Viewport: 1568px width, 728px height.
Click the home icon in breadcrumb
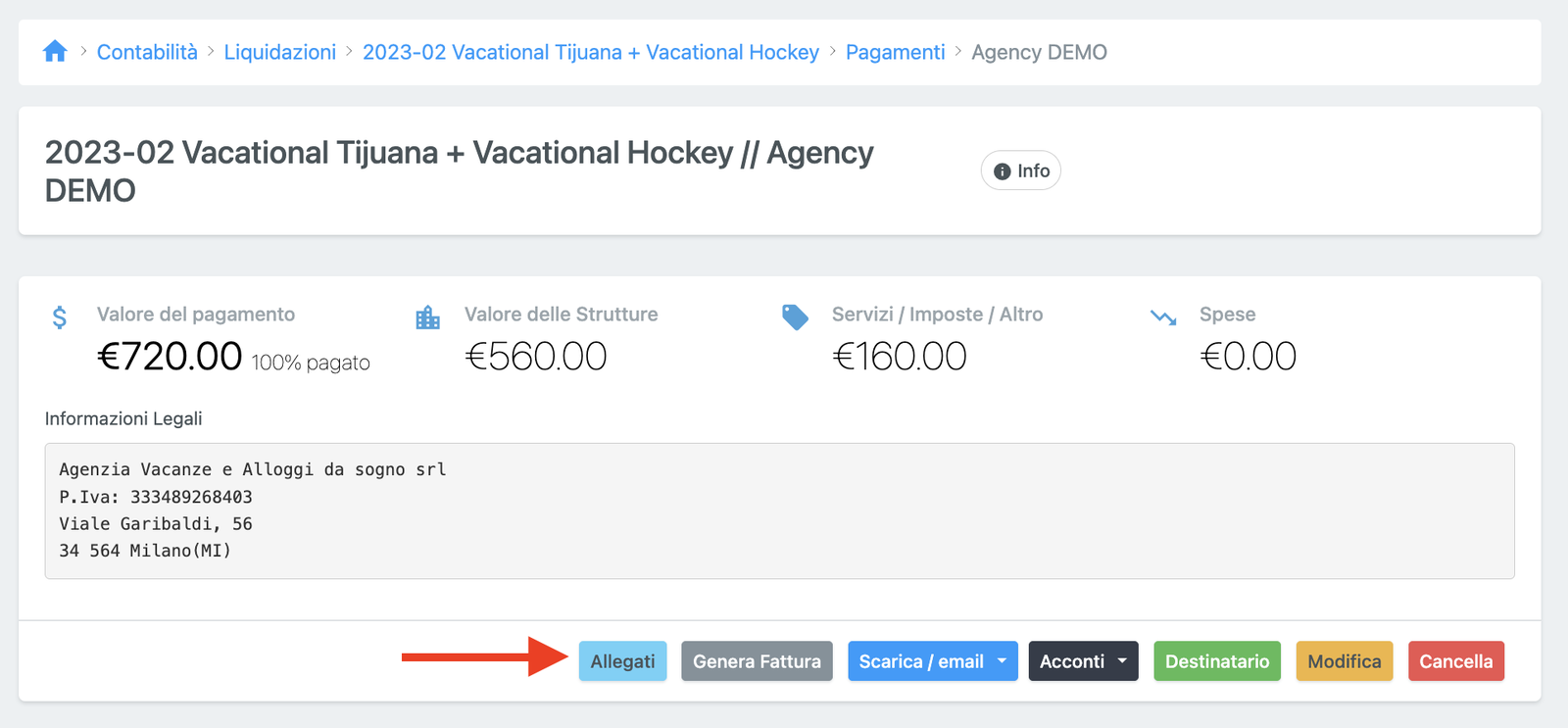pos(55,52)
